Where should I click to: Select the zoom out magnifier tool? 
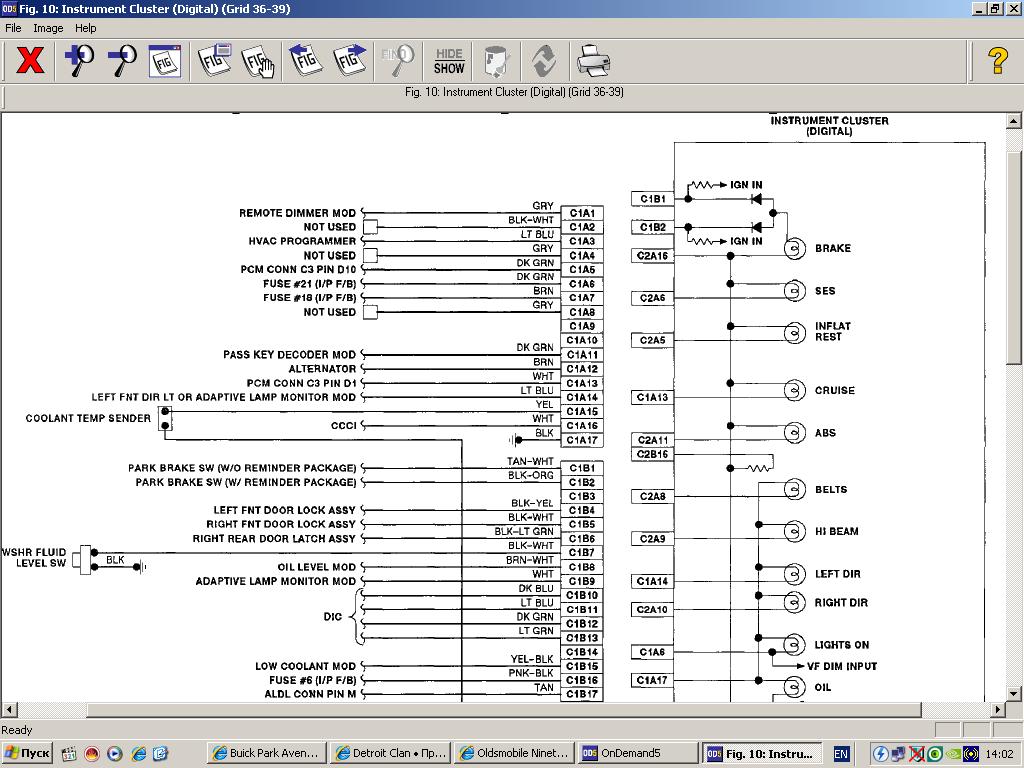coord(122,61)
